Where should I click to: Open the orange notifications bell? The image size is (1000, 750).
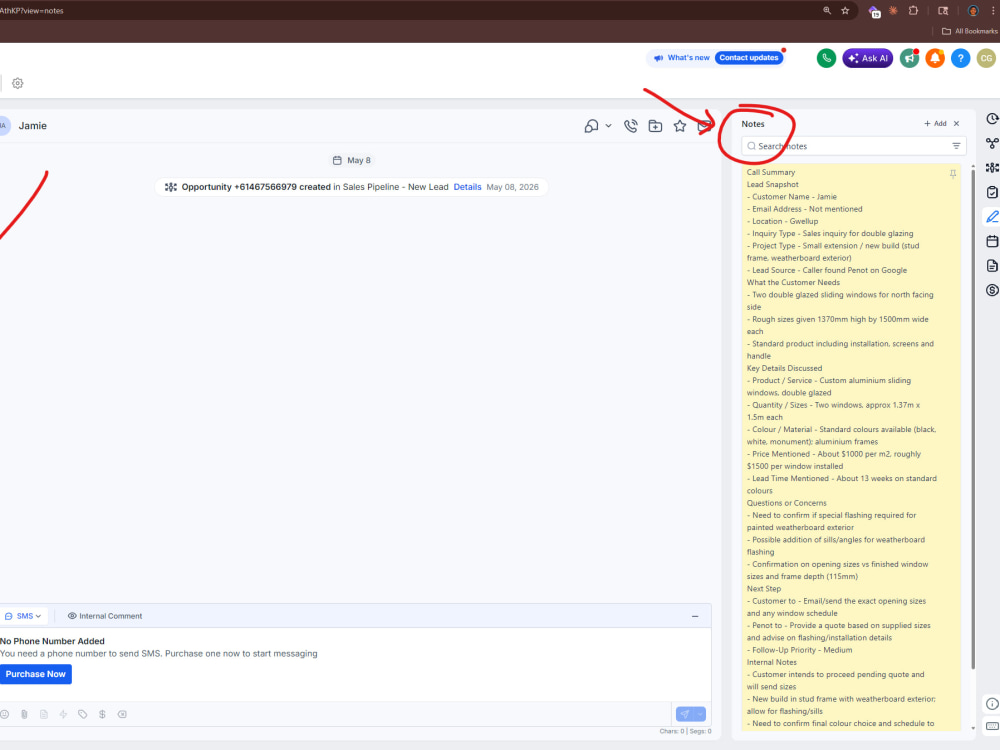935,58
